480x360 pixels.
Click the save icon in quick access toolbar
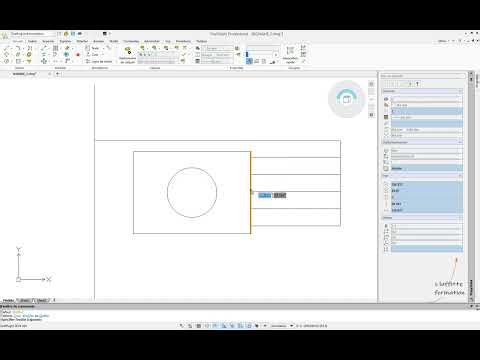(73, 34)
